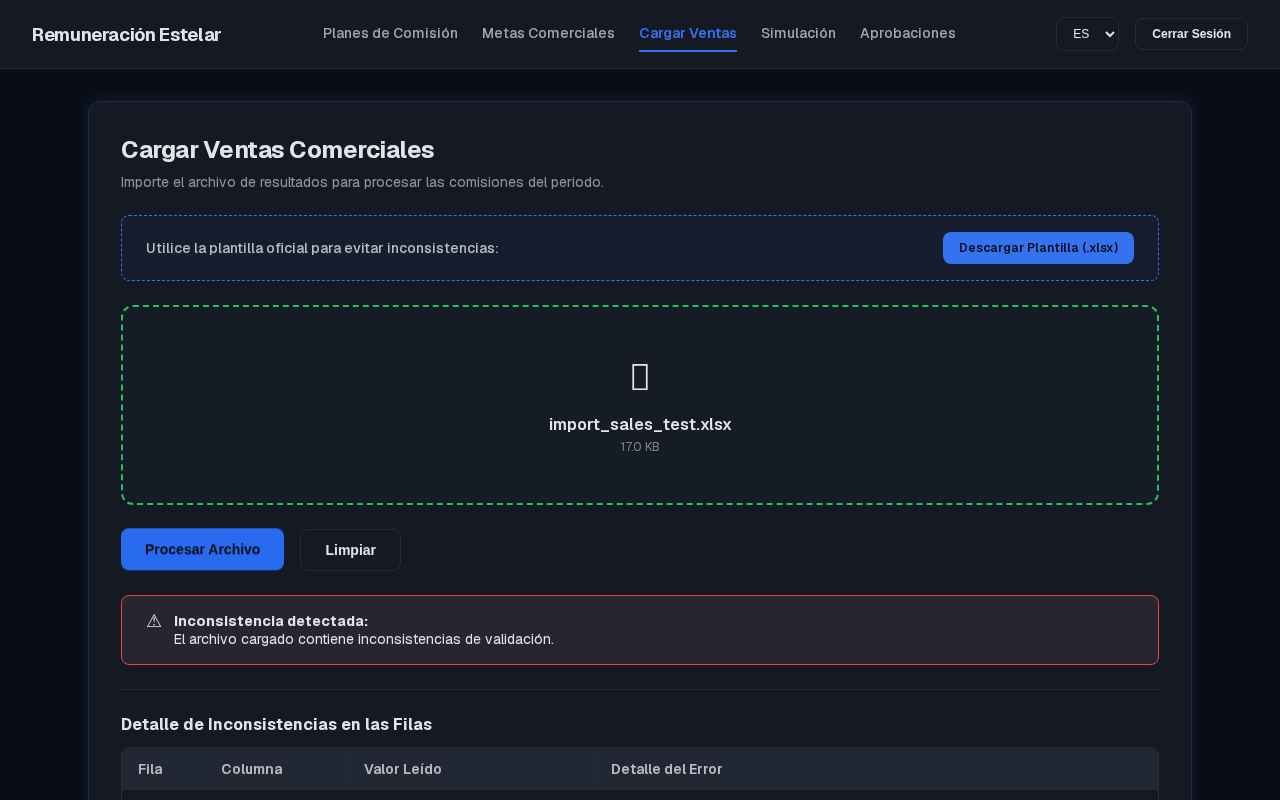
Task: Download the .xlsx template
Action: 1038,248
